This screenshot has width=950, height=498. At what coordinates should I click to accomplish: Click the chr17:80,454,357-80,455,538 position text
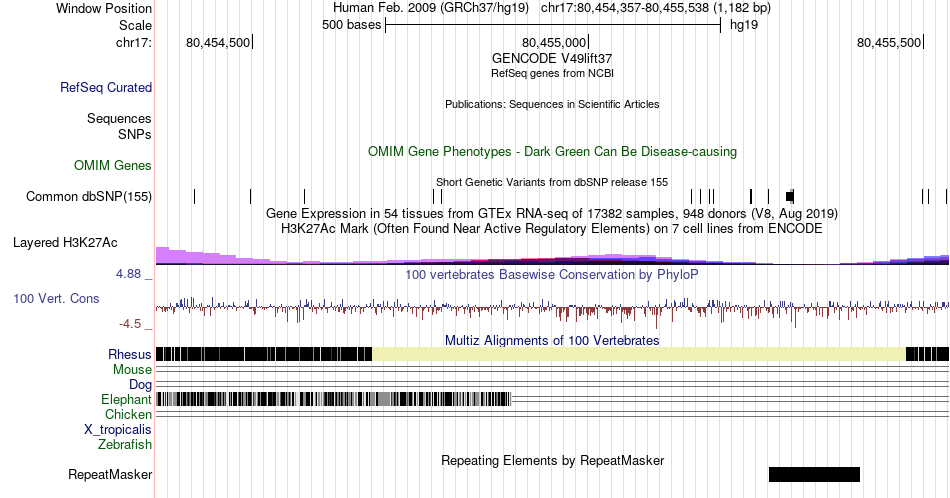click(656, 8)
